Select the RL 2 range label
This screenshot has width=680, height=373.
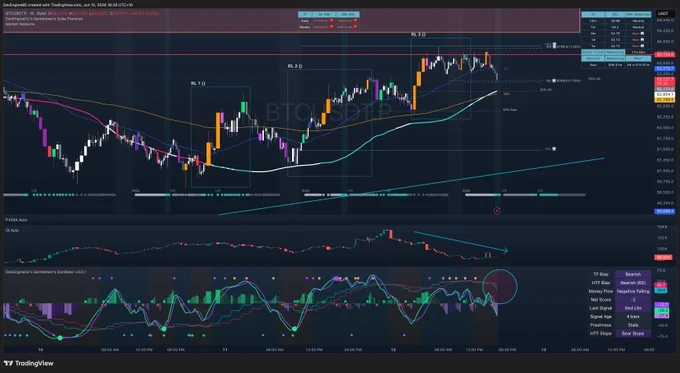pyautogui.click(x=294, y=66)
